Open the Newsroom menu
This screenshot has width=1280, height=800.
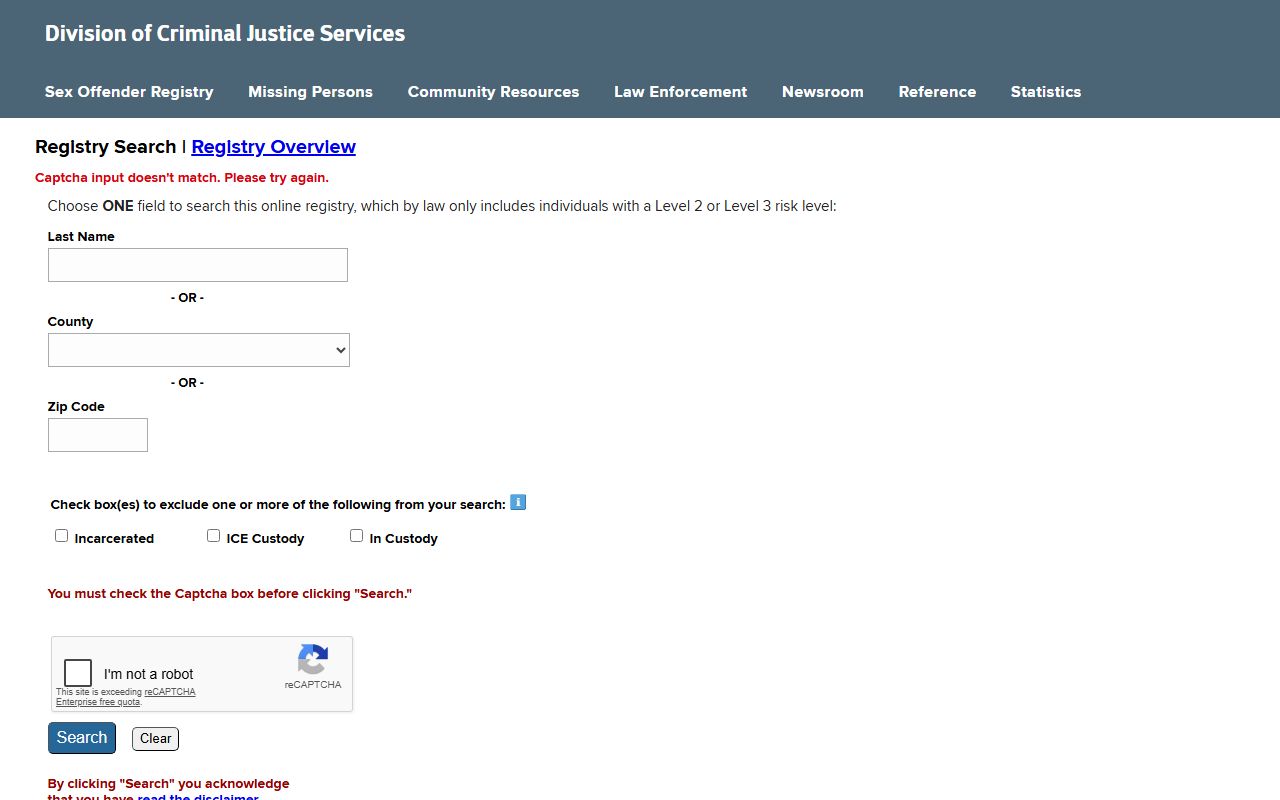point(822,92)
